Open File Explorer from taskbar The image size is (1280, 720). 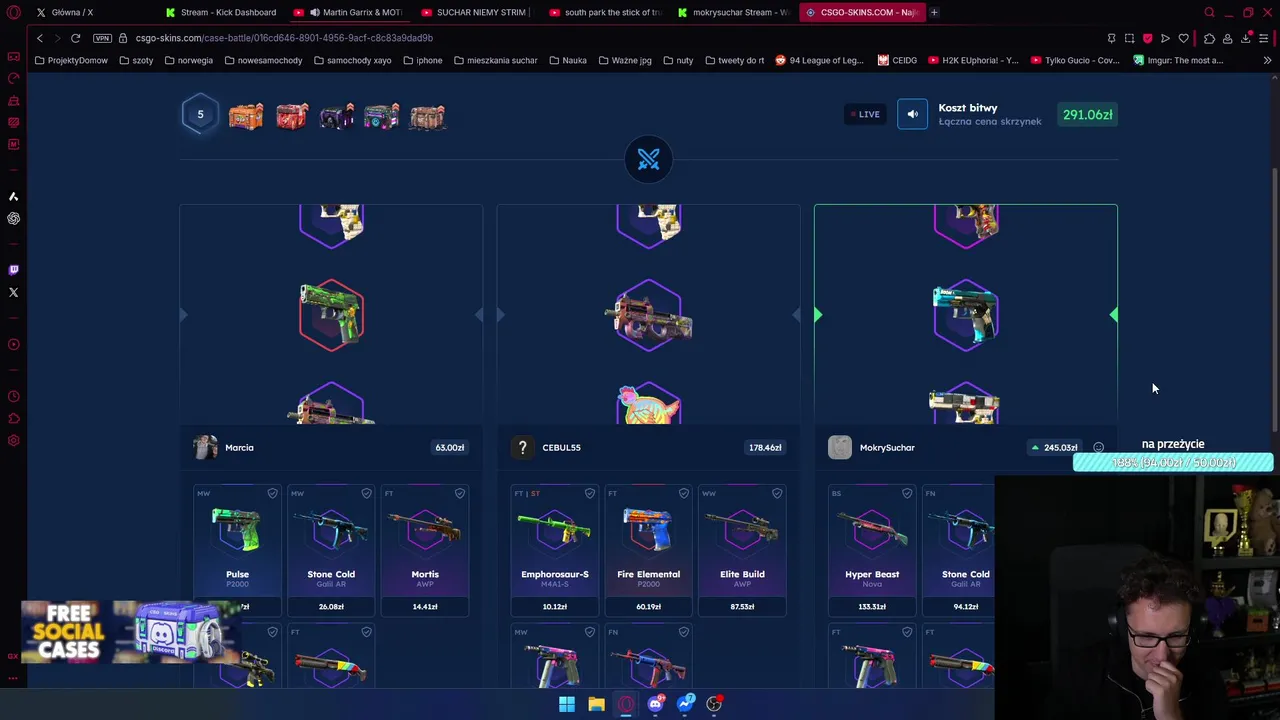click(596, 704)
